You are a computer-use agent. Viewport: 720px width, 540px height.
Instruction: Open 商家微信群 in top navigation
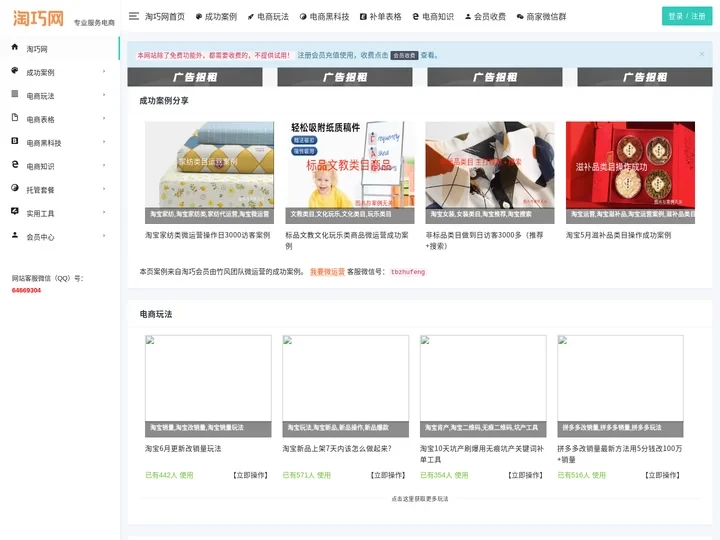(546, 17)
